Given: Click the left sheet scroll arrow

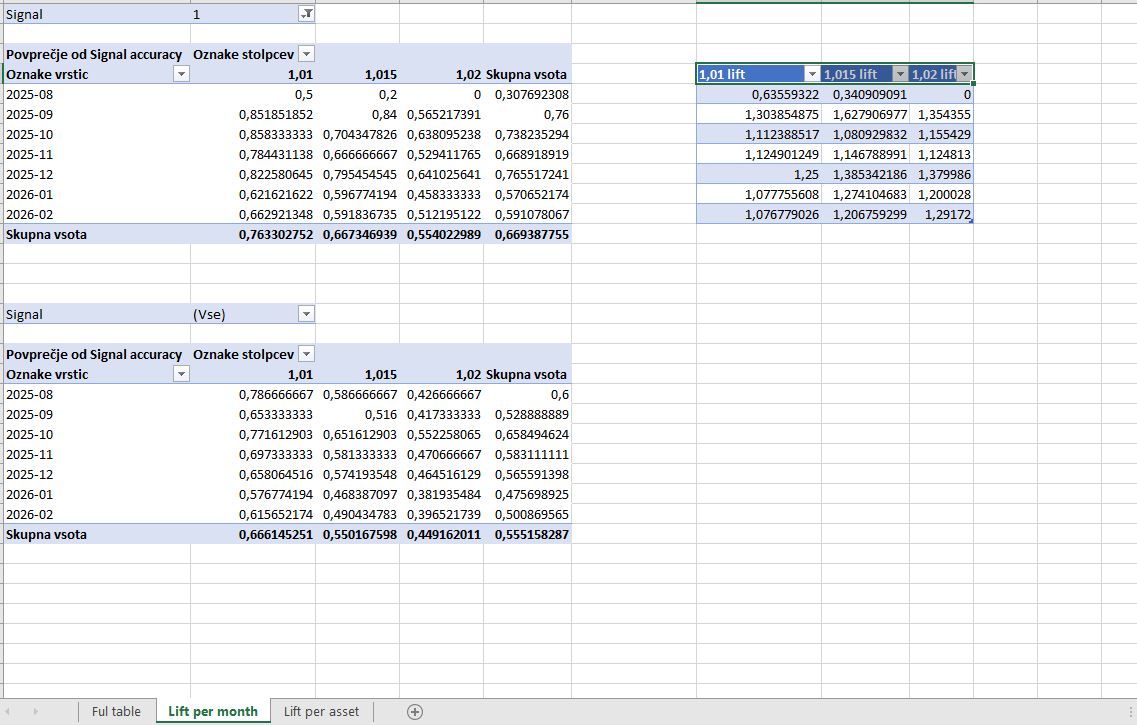Looking at the screenshot, I should pyautogui.click(x=14, y=712).
